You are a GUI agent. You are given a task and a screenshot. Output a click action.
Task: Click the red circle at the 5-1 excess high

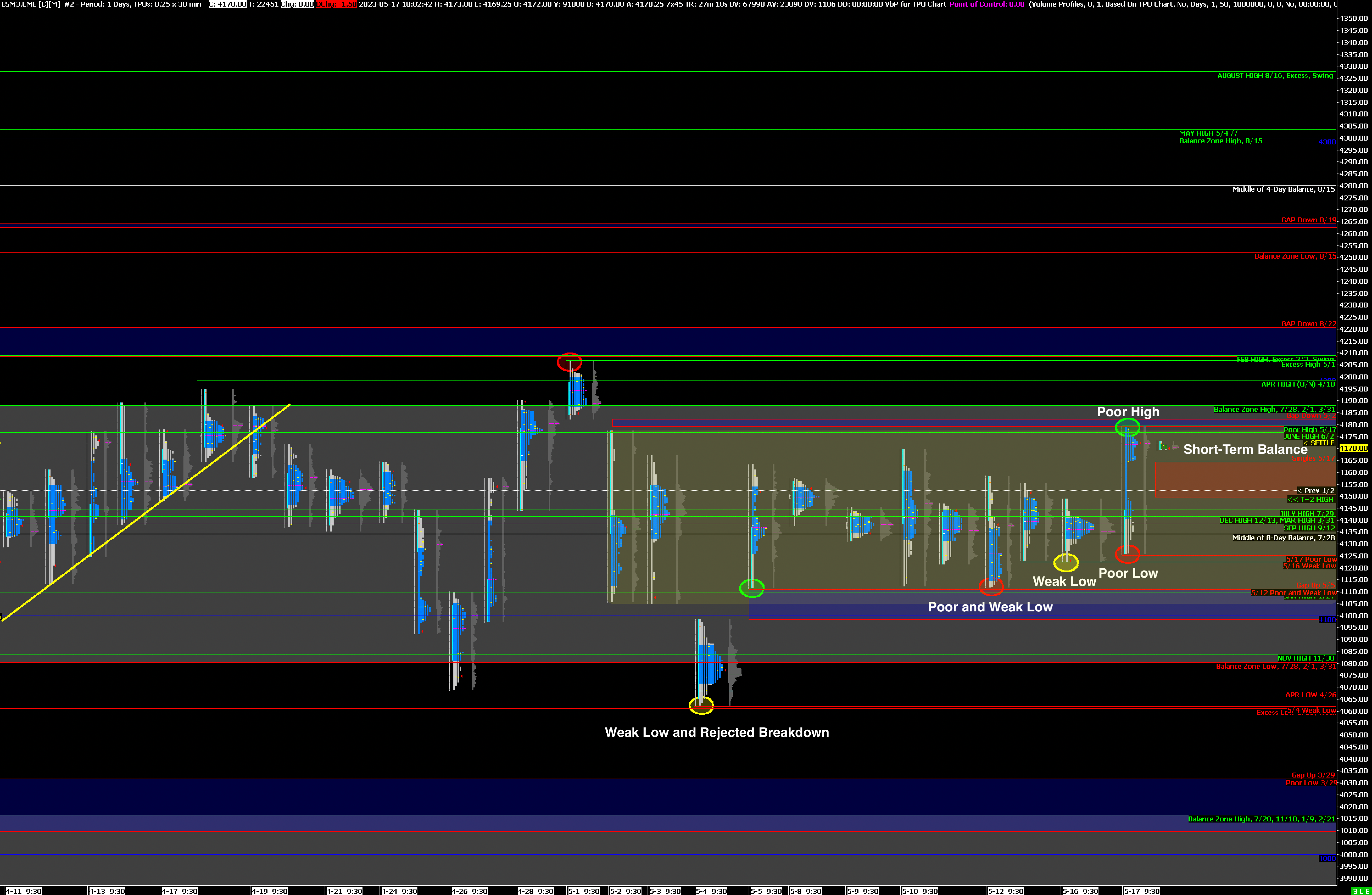click(569, 362)
